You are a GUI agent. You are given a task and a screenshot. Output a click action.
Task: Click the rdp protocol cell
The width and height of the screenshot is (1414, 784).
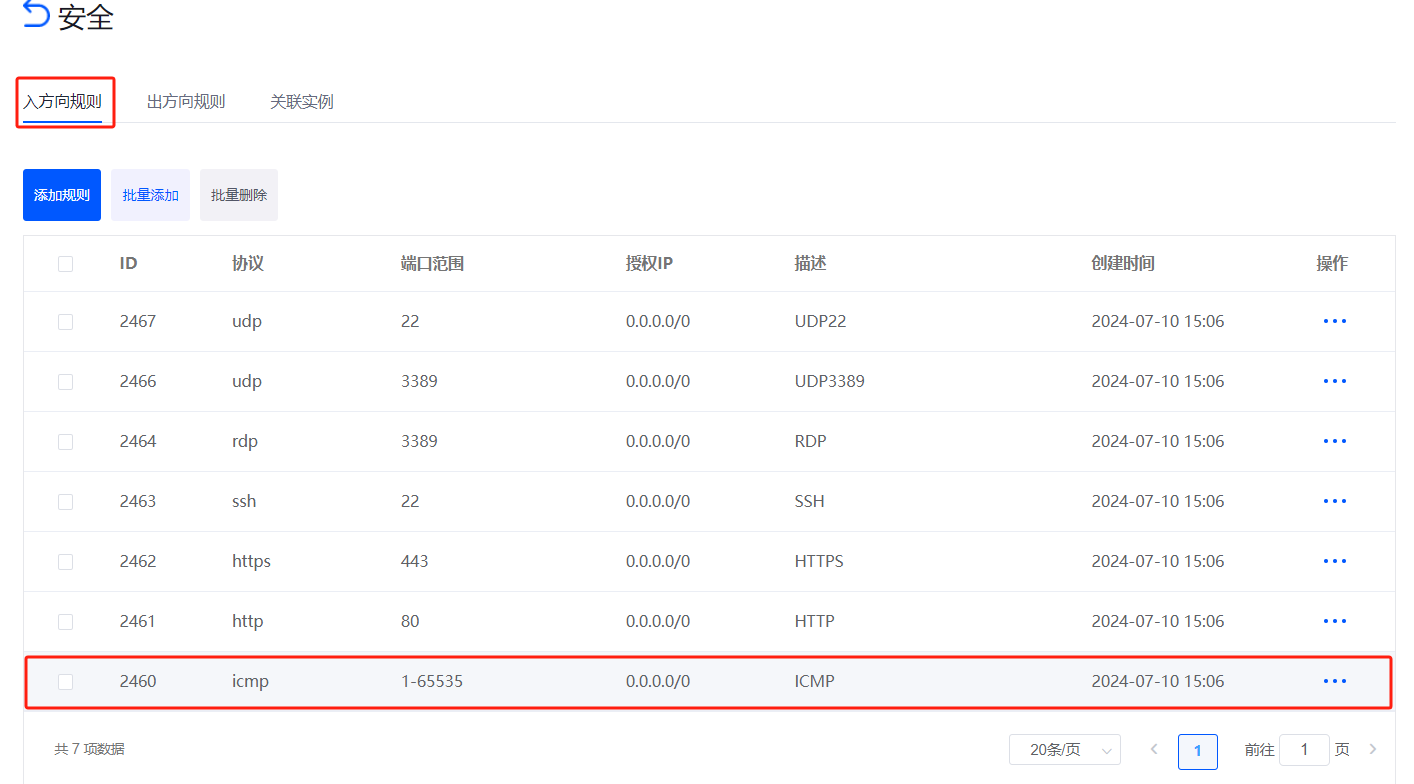pyautogui.click(x=245, y=441)
